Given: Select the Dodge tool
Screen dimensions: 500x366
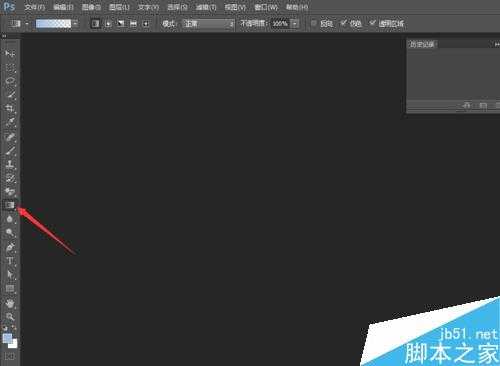Looking at the screenshot, I should (10, 232).
